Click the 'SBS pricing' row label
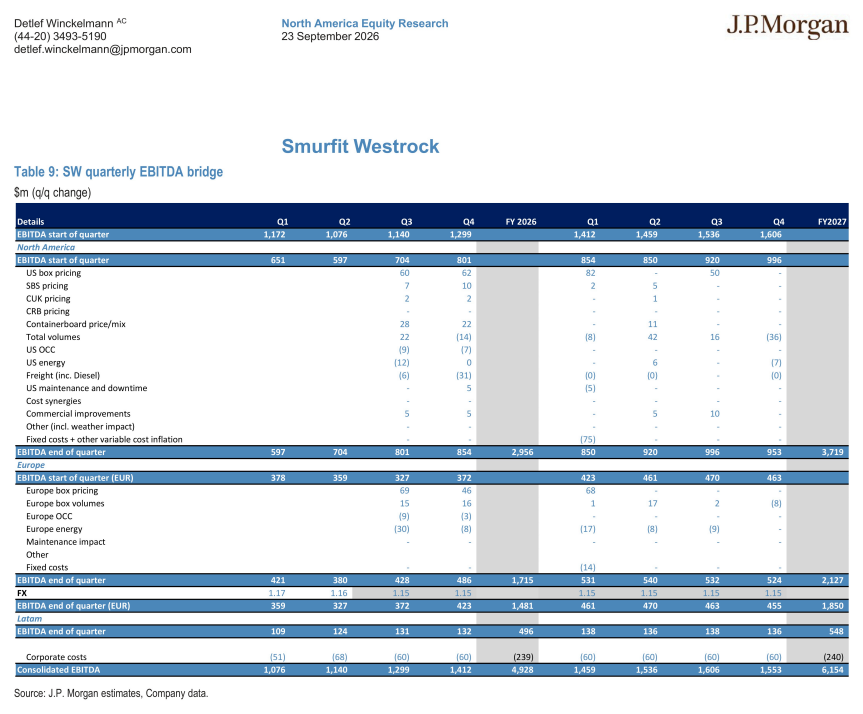Screen dimensions: 863x714 [47, 286]
